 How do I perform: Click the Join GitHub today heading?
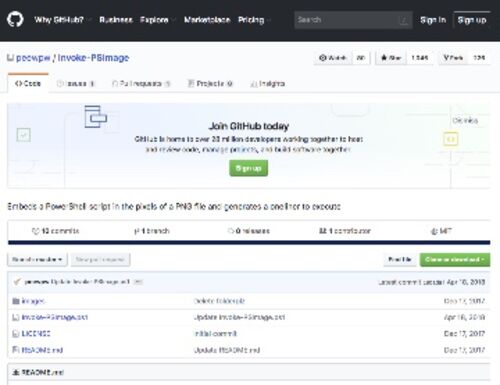tap(249, 126)
